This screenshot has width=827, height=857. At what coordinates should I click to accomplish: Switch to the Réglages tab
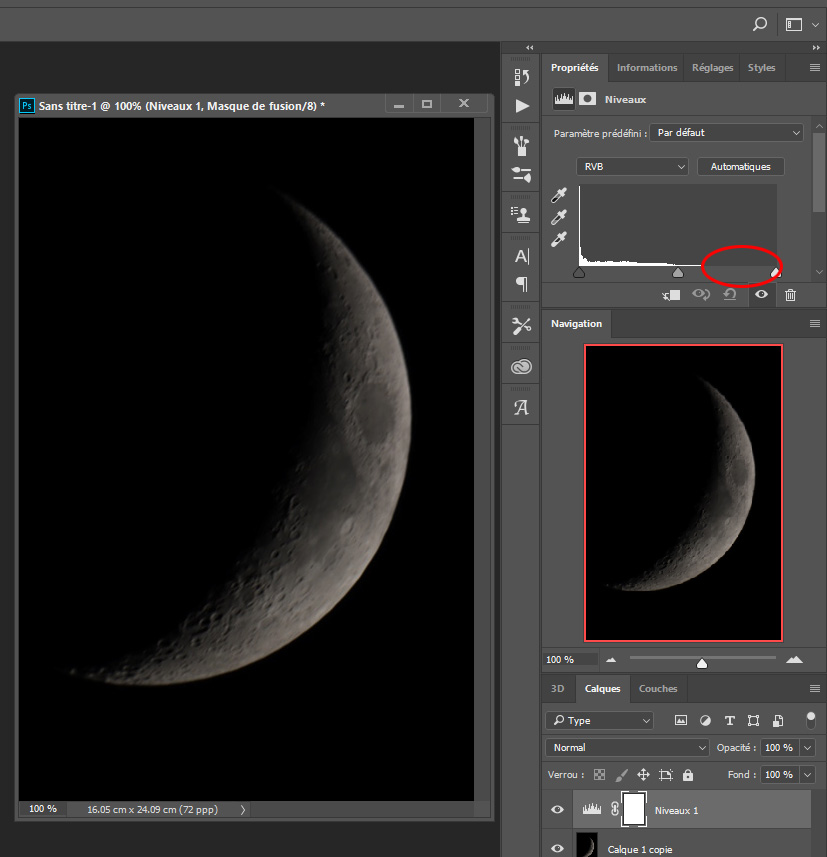(712, 68)
